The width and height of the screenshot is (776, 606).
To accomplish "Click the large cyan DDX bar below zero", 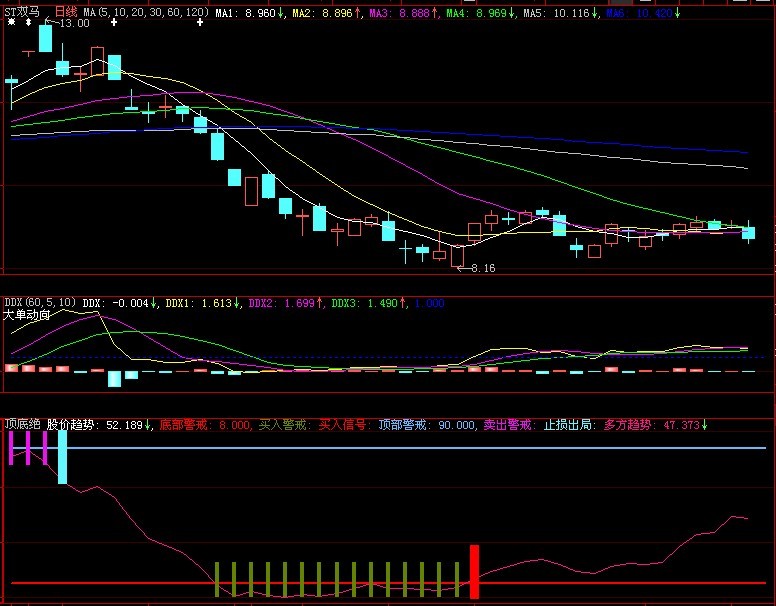I will coord(114,379).
